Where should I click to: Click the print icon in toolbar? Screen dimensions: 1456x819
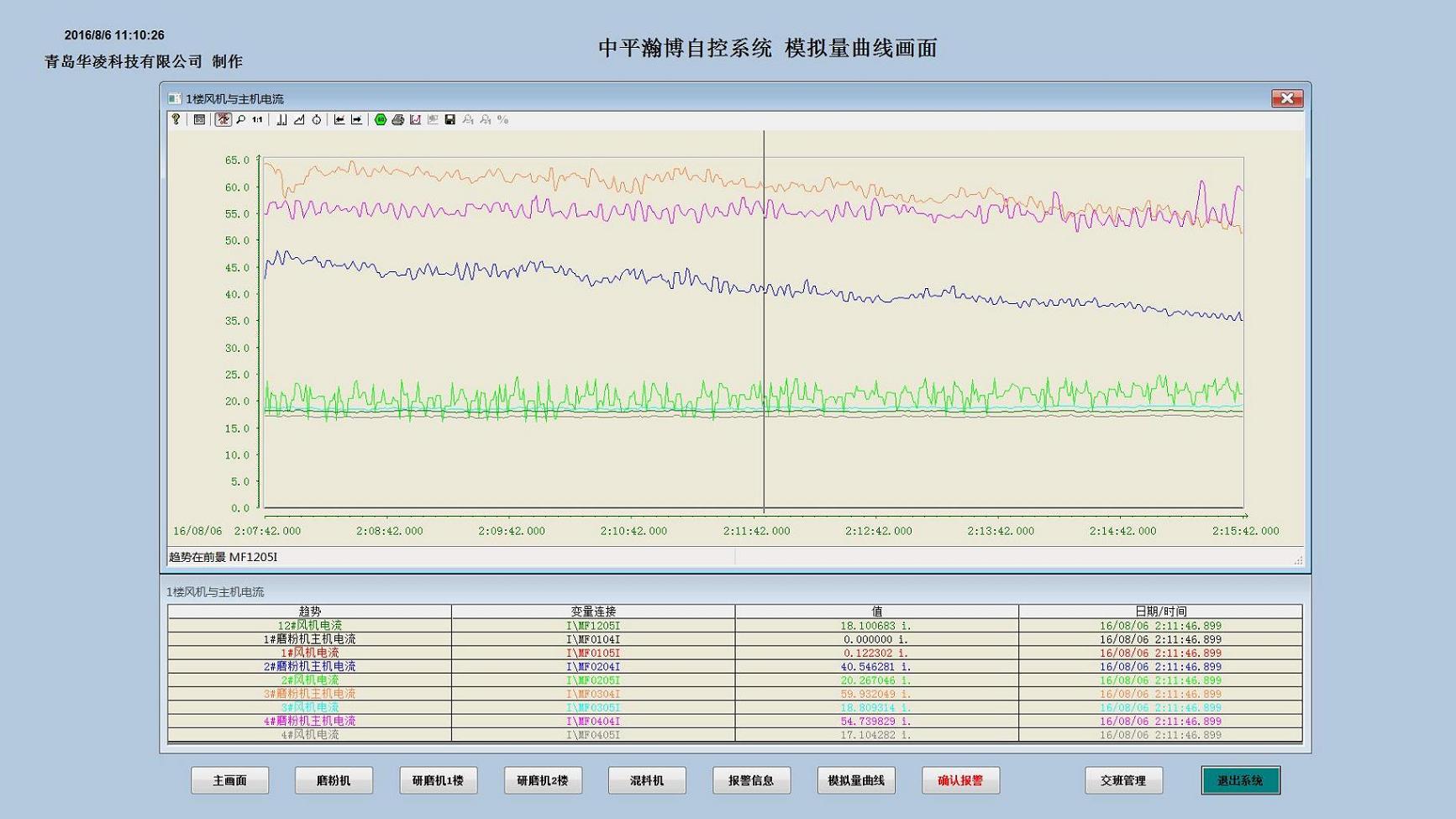coord(398,120)
